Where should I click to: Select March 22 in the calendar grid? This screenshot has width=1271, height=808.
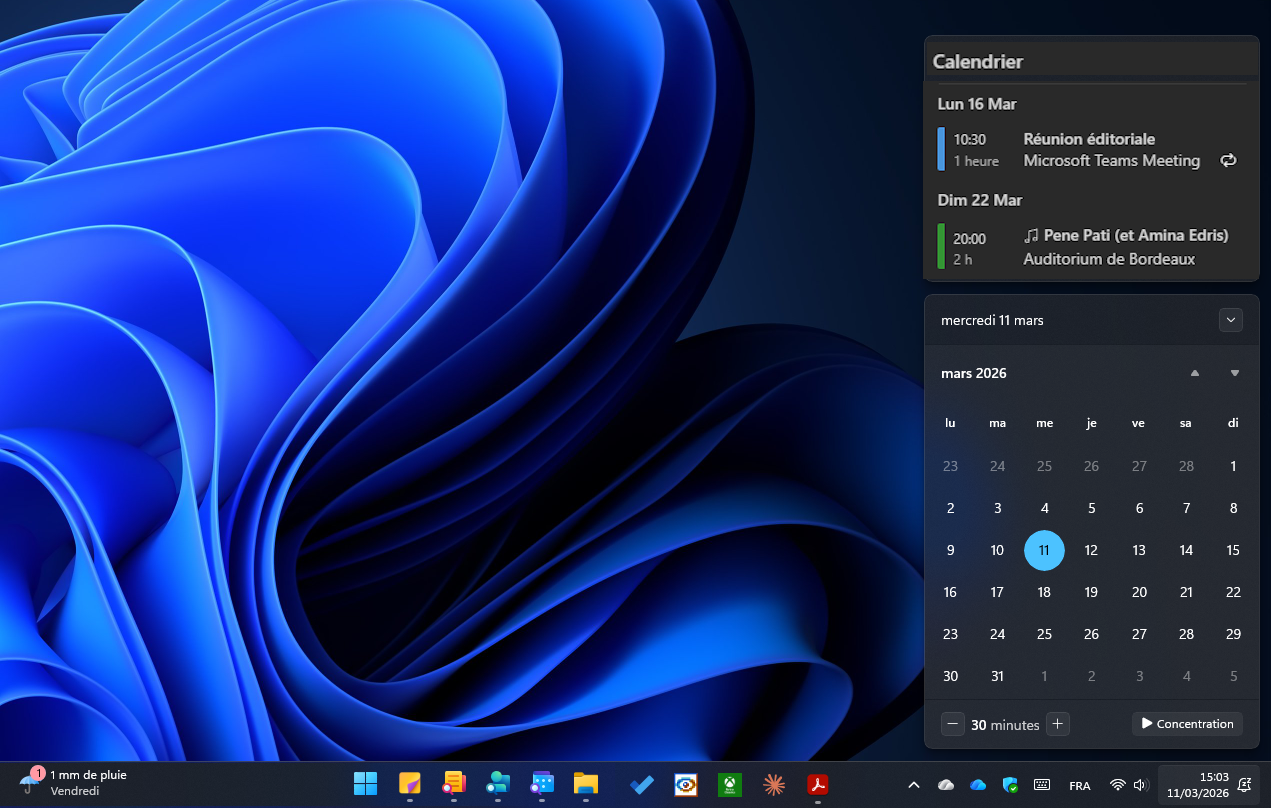pos(1233,592)
